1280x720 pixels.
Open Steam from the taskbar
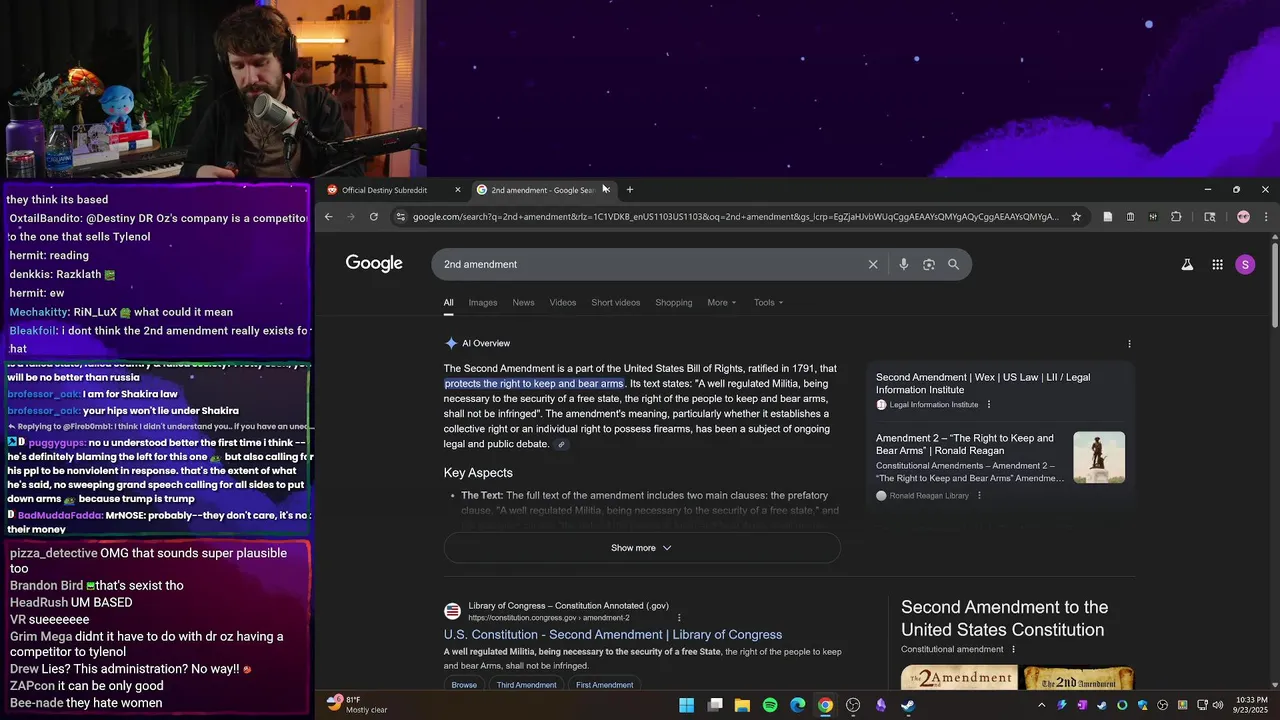coord(908,705)
